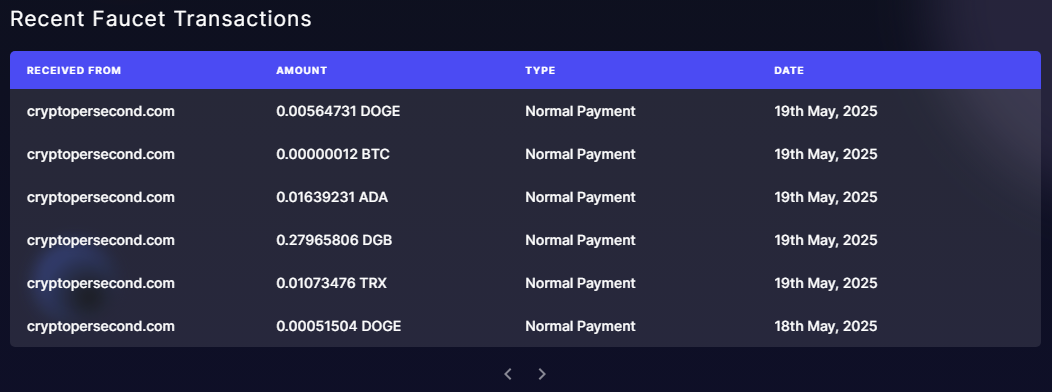
Task: Select the 0.00000012 BTC amount
Action: pos(333,154)
